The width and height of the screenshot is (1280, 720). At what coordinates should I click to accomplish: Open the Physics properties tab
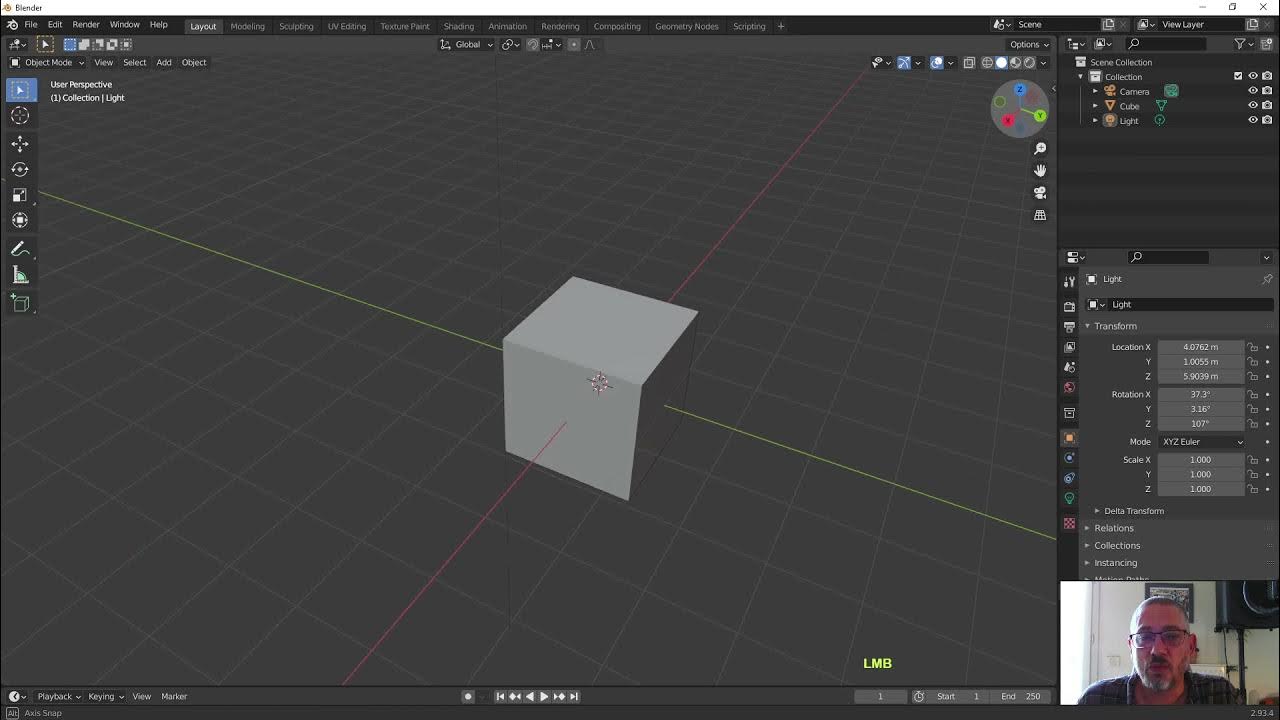click(1069, 458)
